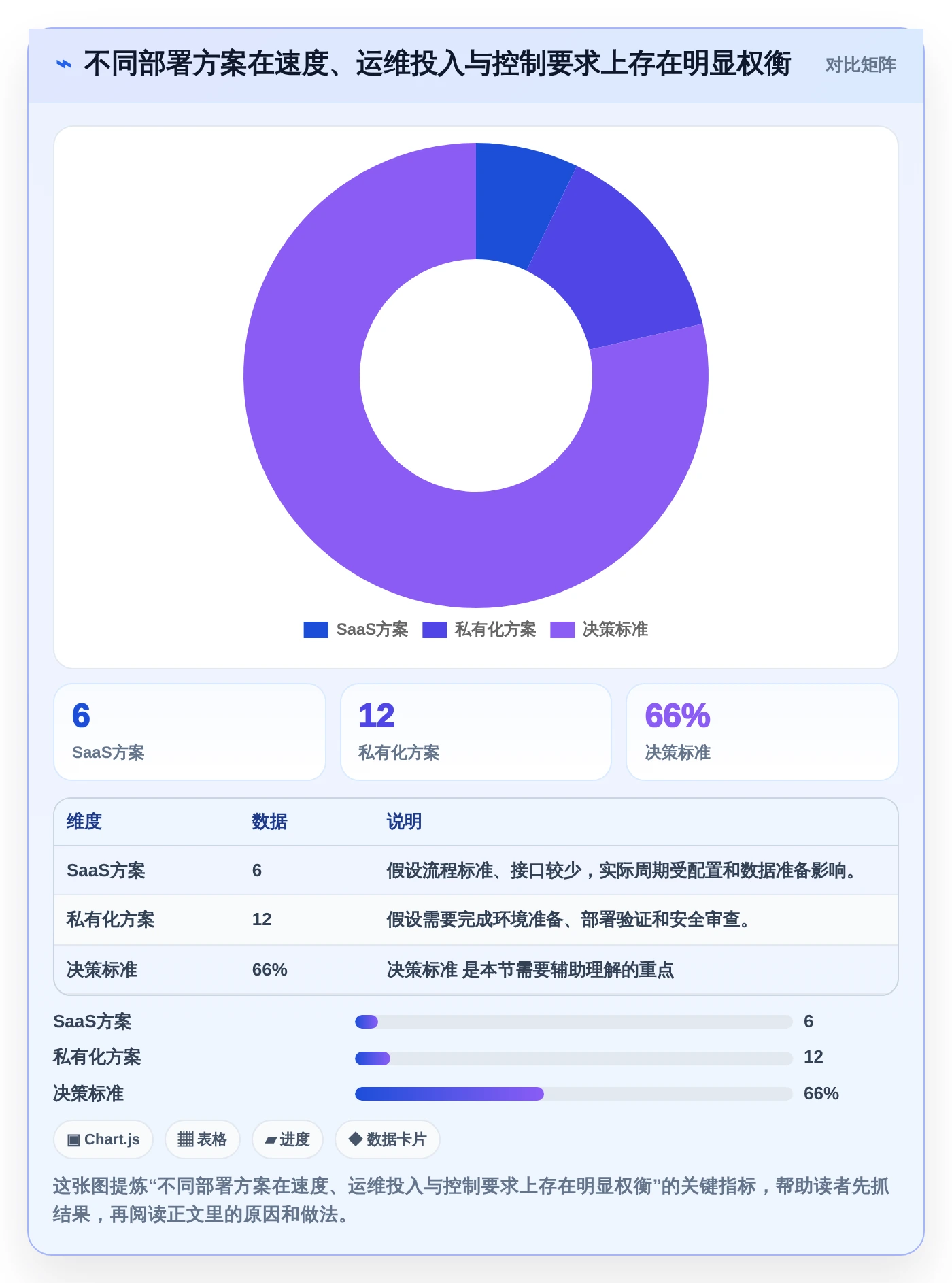Image resolution: width=952 pixels, height=1283 pixels.
Task: Select the stat card showing 6
Action: point(190,732)
